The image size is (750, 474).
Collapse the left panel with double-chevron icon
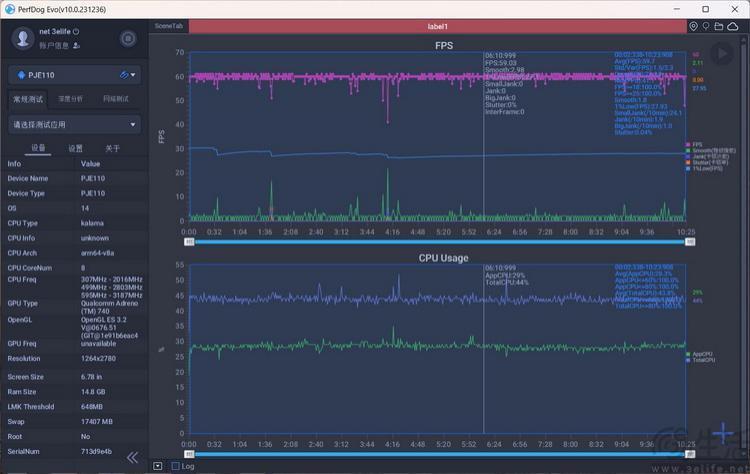coord(132,458)
